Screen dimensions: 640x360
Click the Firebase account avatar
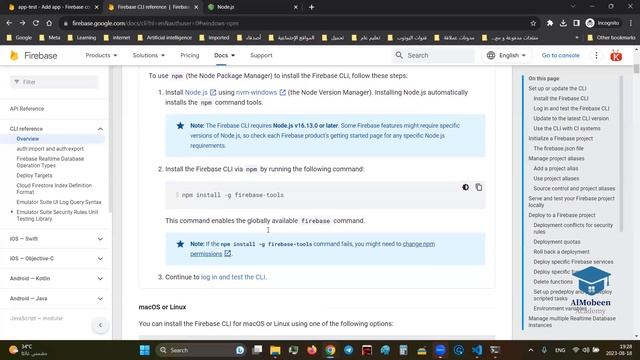(x=616, y=56)
